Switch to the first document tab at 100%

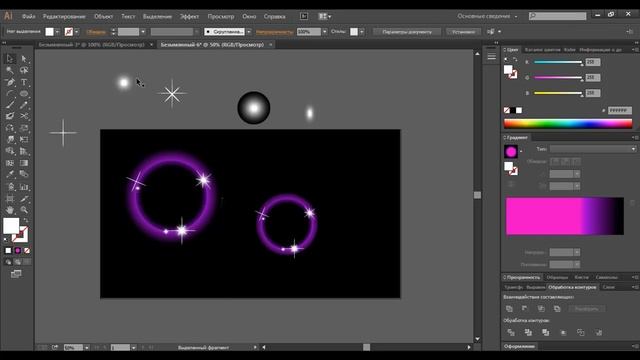(x=91, y=45)
